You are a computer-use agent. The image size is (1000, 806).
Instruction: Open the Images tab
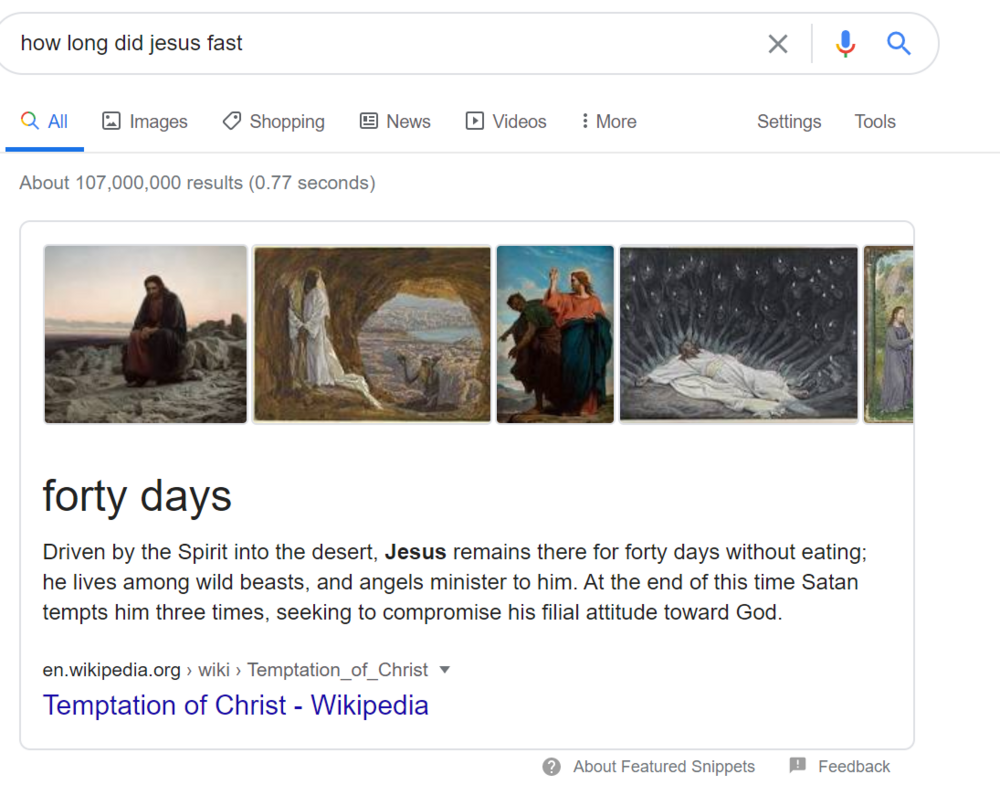(x=145, y=121)
